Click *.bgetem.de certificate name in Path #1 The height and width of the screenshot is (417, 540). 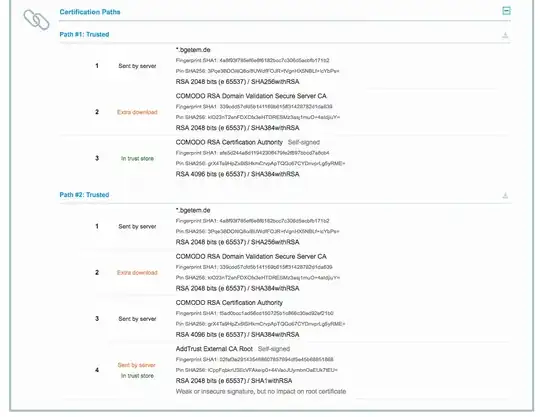point(193,50)
